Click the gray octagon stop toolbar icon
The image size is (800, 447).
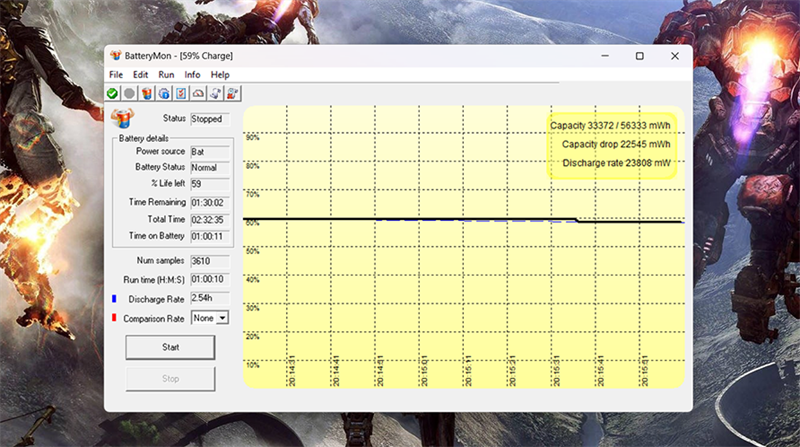point(130,93)
